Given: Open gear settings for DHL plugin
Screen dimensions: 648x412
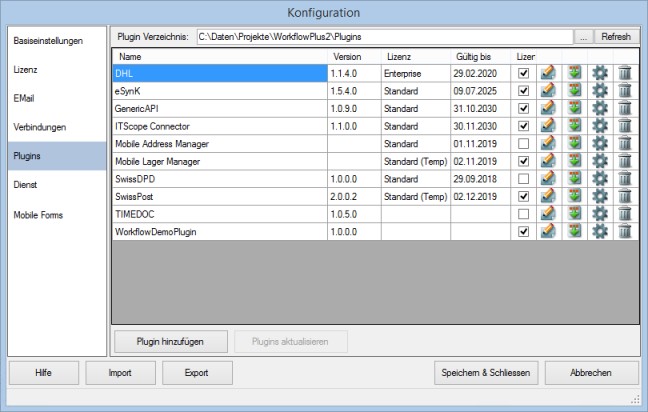Looking at the screenshot, I should 600,73.
